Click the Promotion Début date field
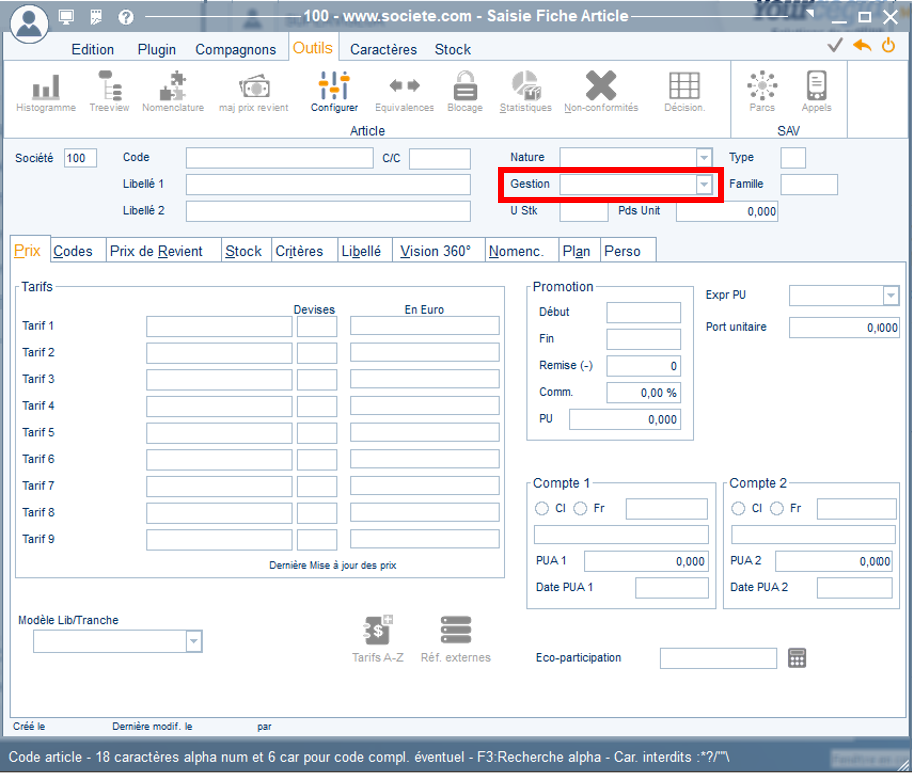The width and height of the screenshot is (912, 773). click(643, 312)
